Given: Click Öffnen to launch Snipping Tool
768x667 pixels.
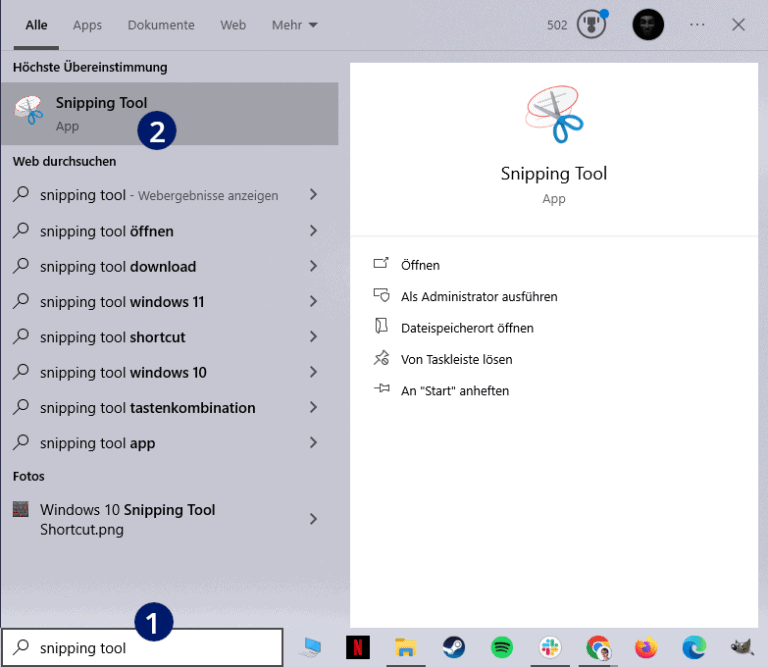Looking at the screenshot, I should click(x=420, y=265).
